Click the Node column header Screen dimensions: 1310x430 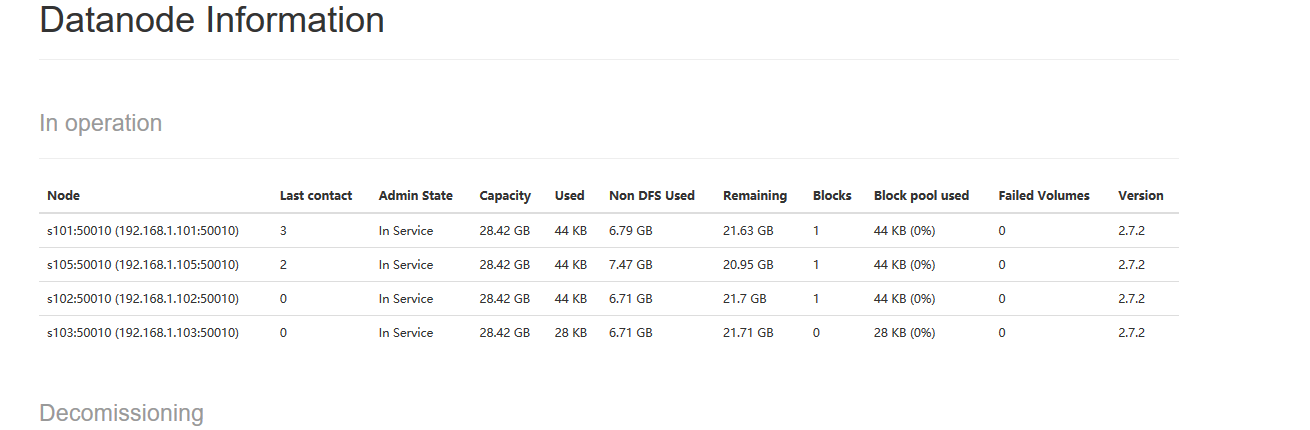pos(63,196)
